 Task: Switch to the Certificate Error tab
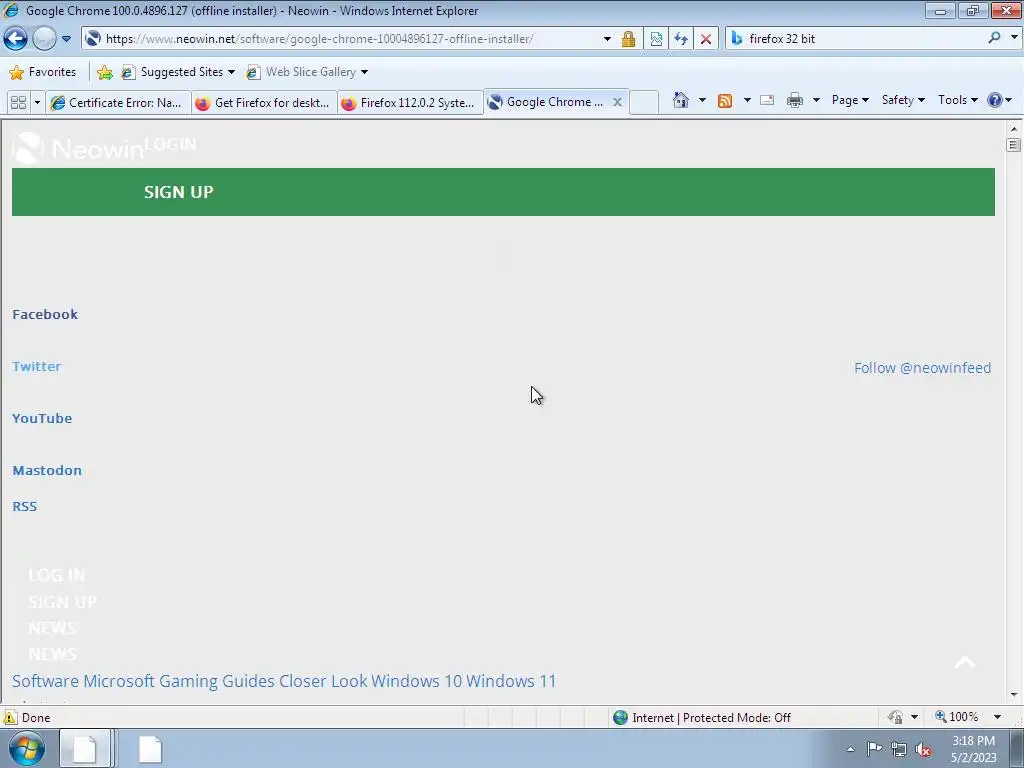point(118,103)
